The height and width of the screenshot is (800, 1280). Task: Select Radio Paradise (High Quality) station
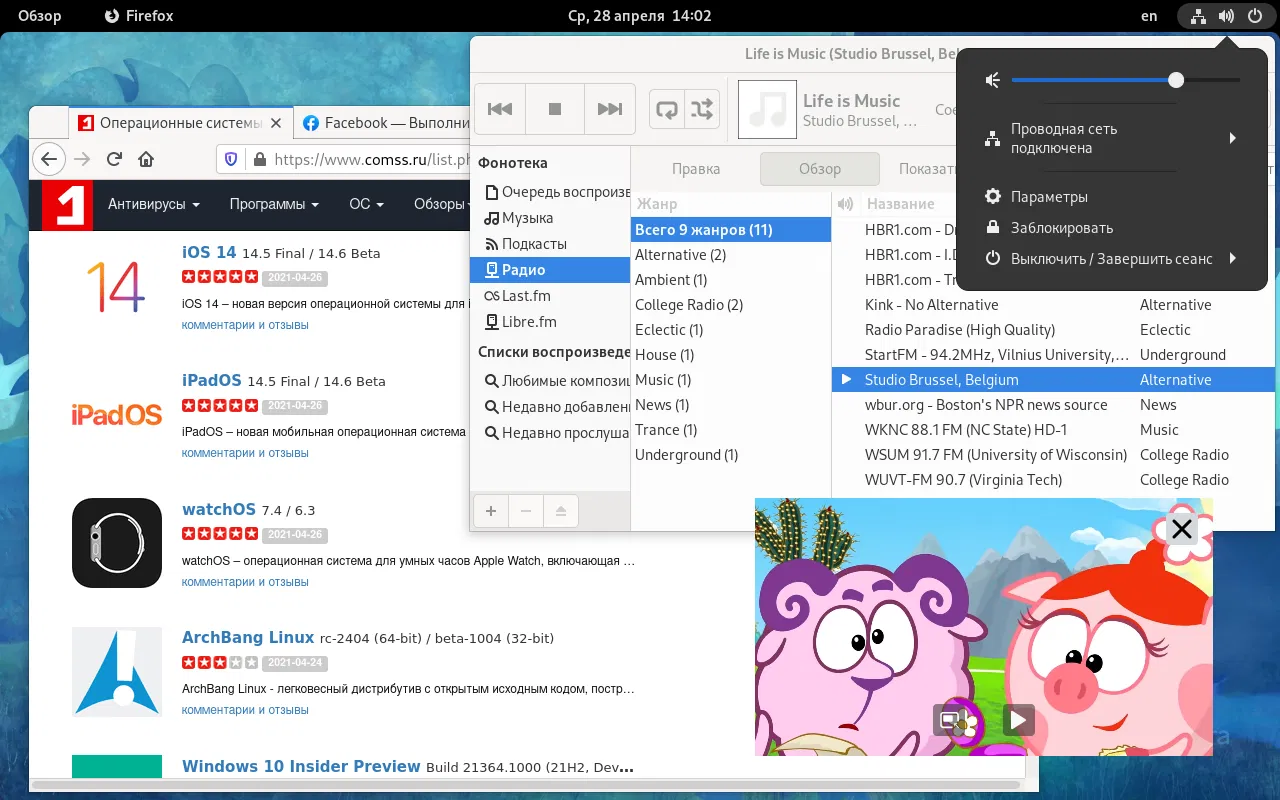[1054, 330]
